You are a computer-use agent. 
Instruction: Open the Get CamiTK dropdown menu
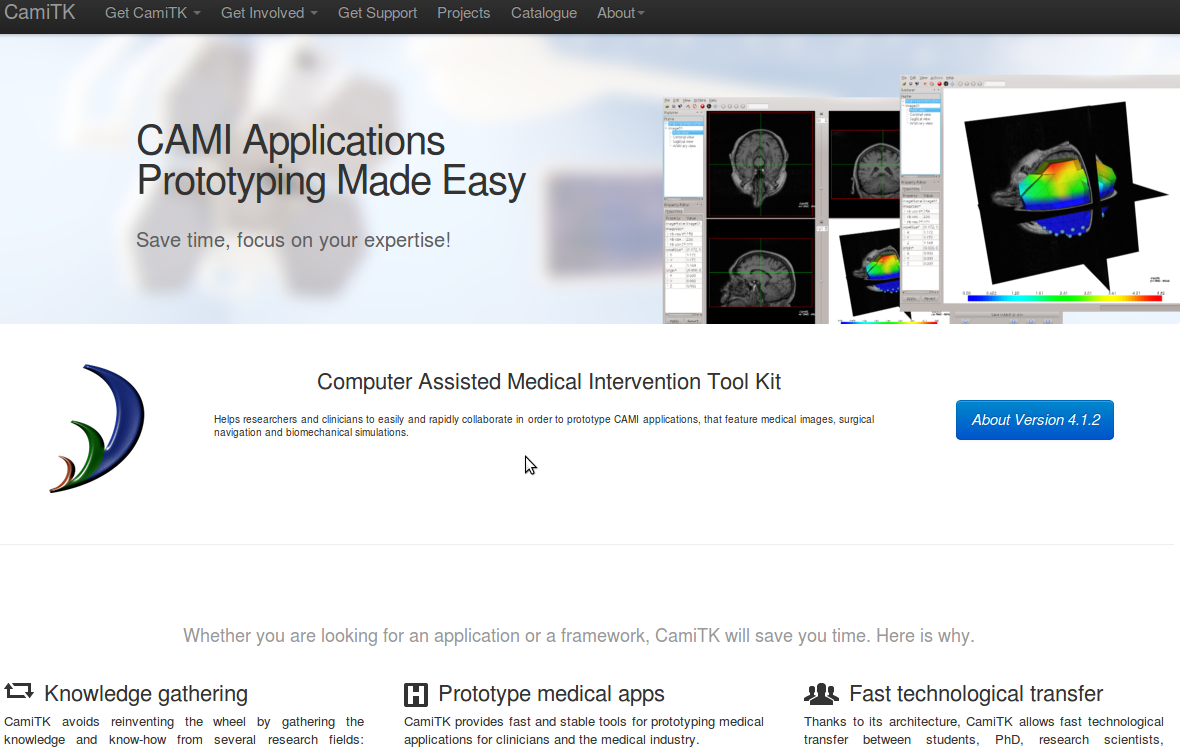tap(153, 13)
